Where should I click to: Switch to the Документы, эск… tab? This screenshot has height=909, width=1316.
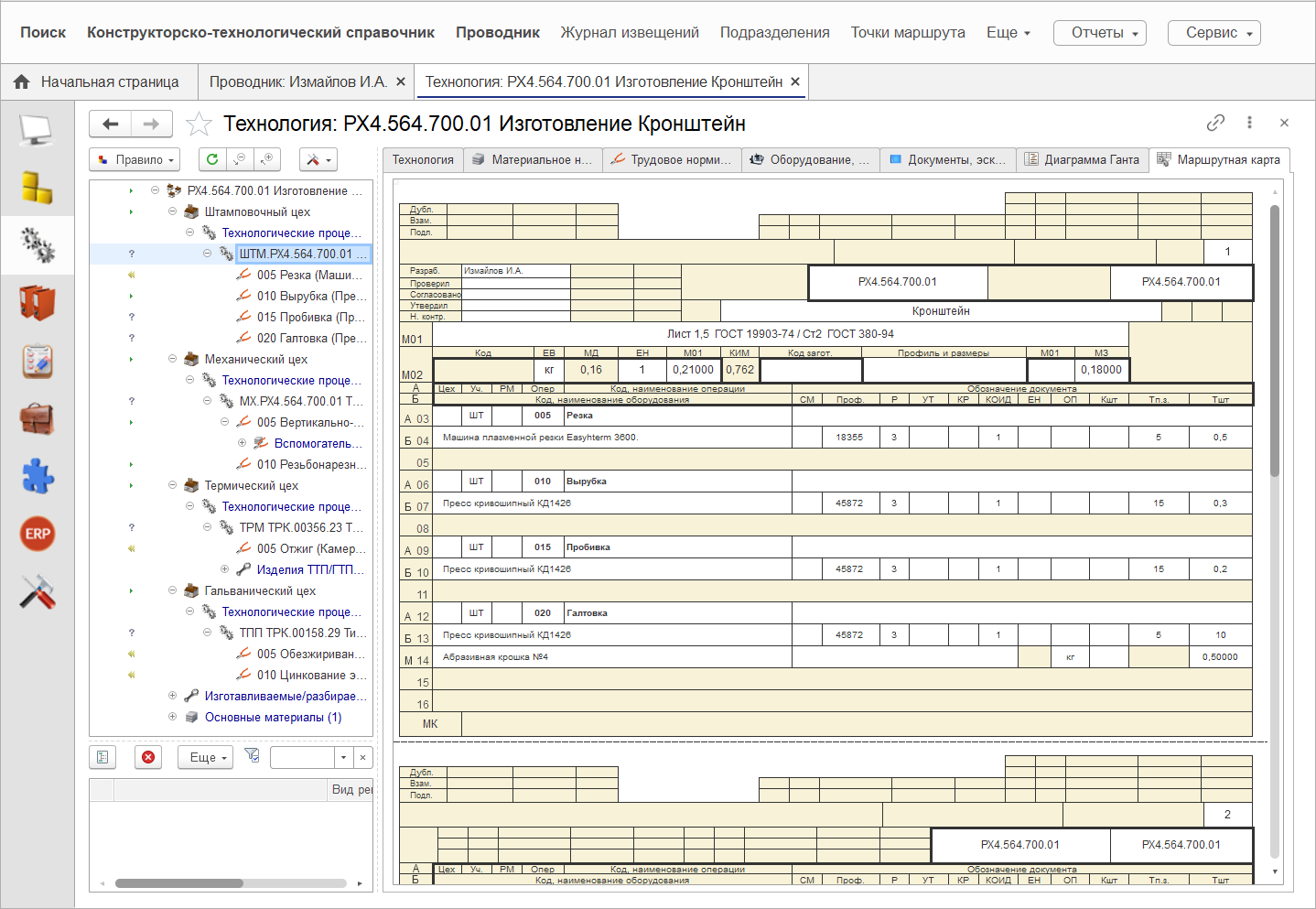point(948,159)
